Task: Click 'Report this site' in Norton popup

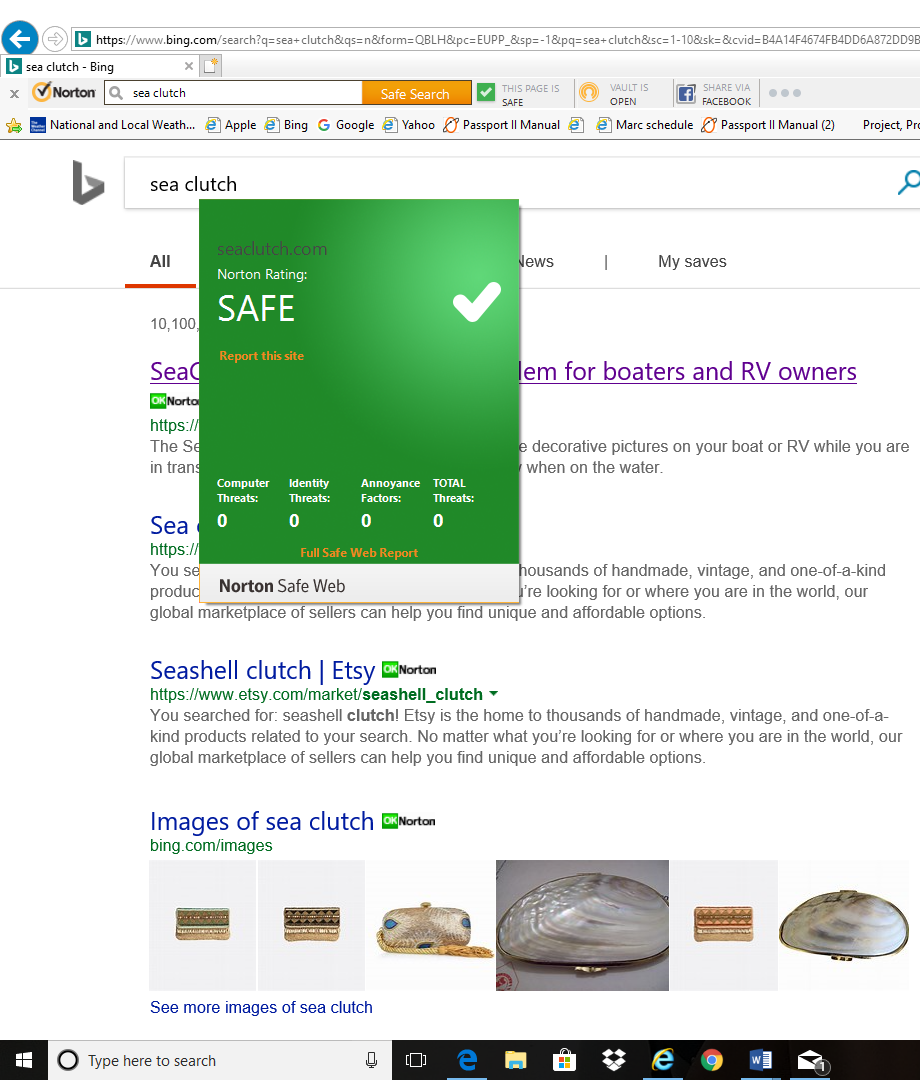Action: pos(262,356)
